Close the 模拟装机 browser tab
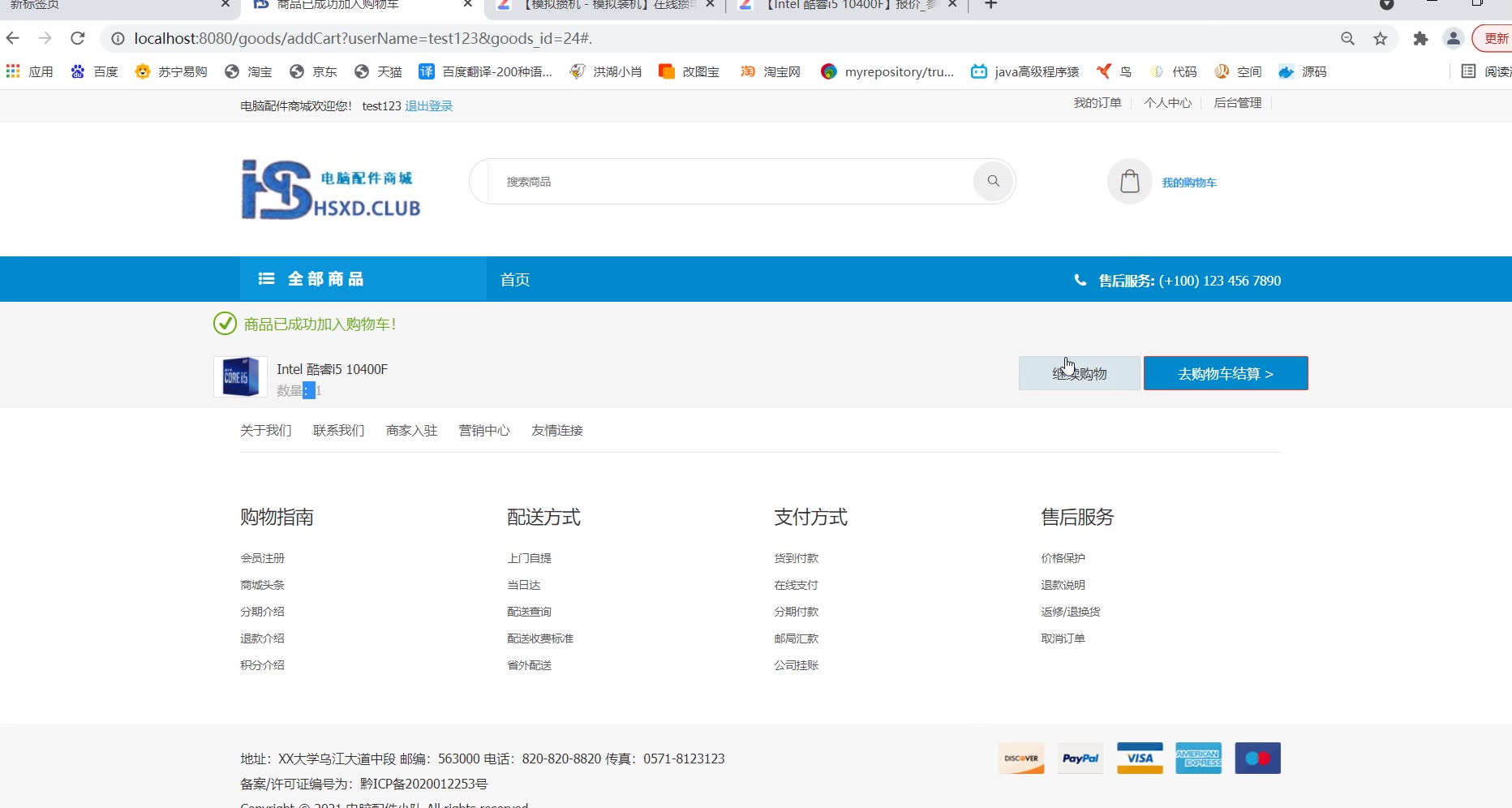 (x=710, y=4)
